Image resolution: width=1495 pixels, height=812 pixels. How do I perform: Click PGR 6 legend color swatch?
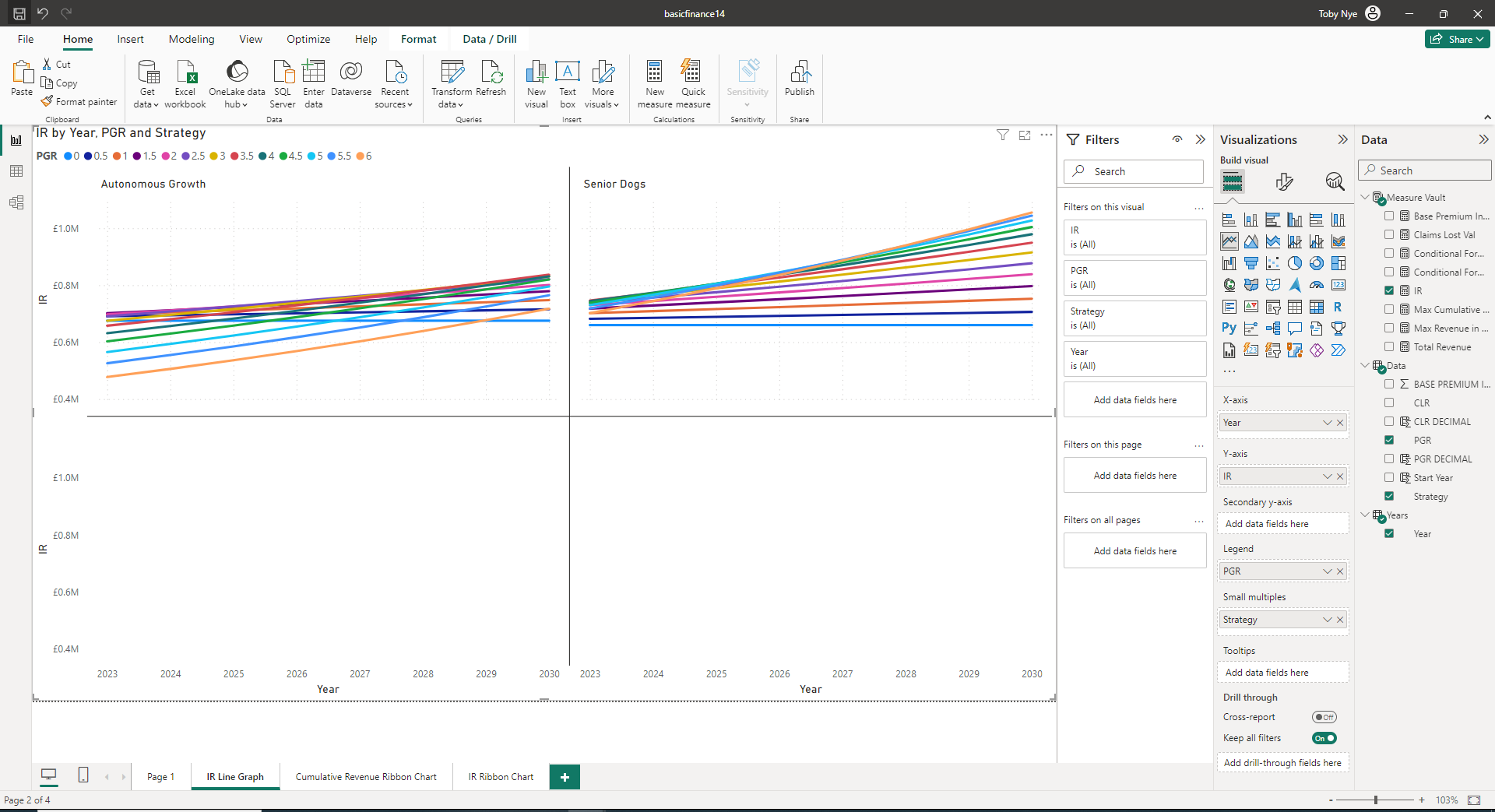pyautogui.click(x=360, y=156)
